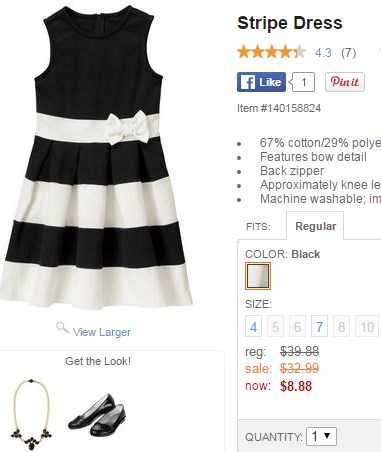
Task: Open the (7) reviews count
Action: tap(349, 53)
